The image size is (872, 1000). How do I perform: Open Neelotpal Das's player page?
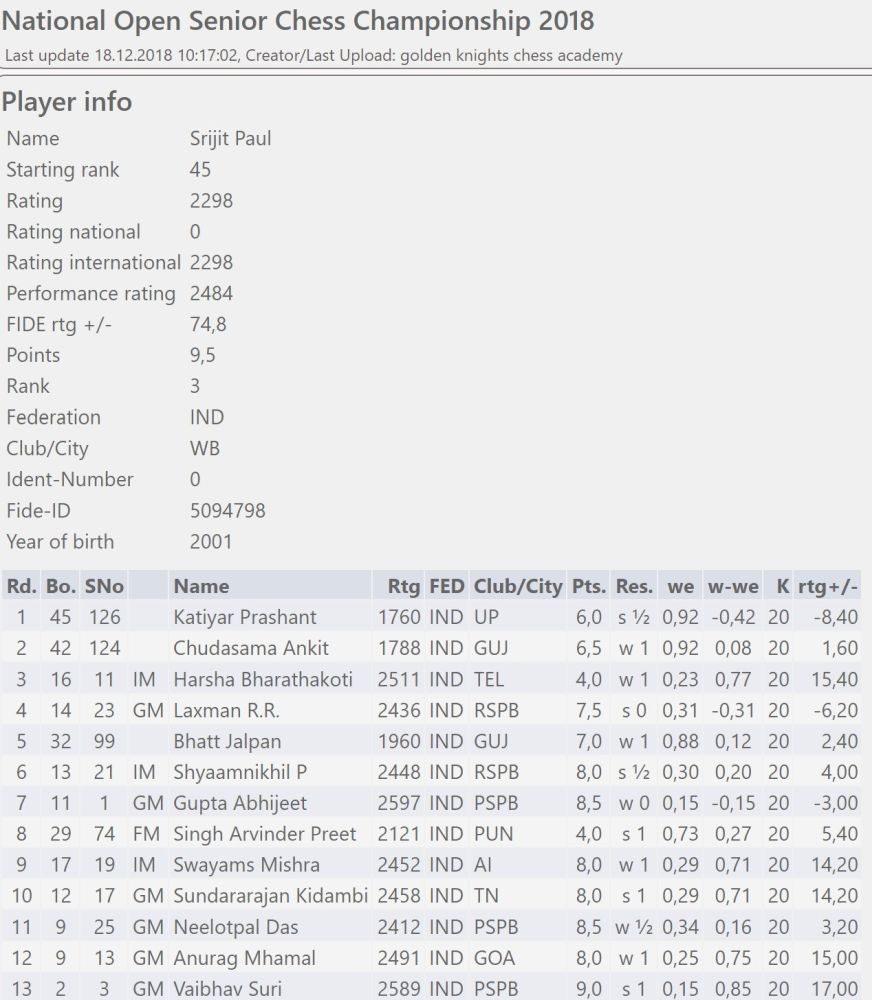[x=236, y=927]
